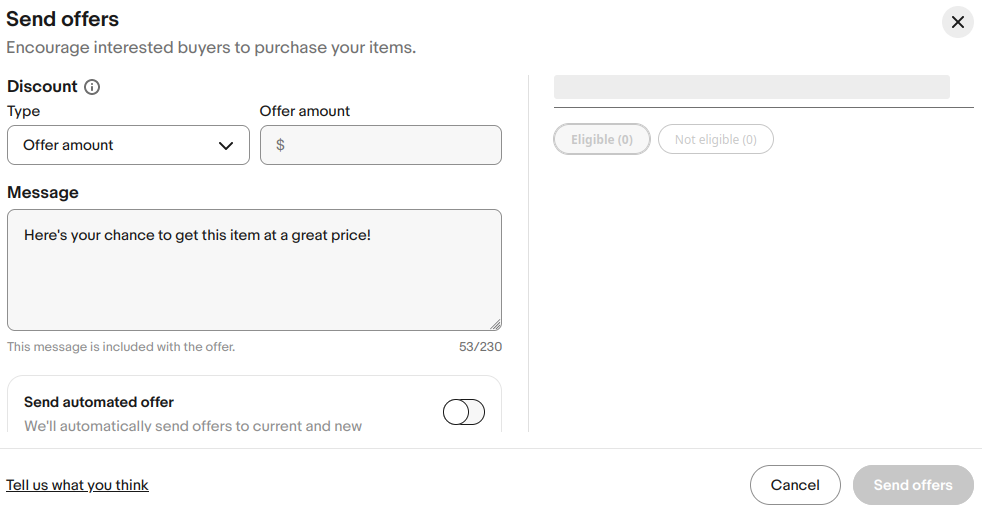Click the gray loading bar above tabs

pos(751,87)
